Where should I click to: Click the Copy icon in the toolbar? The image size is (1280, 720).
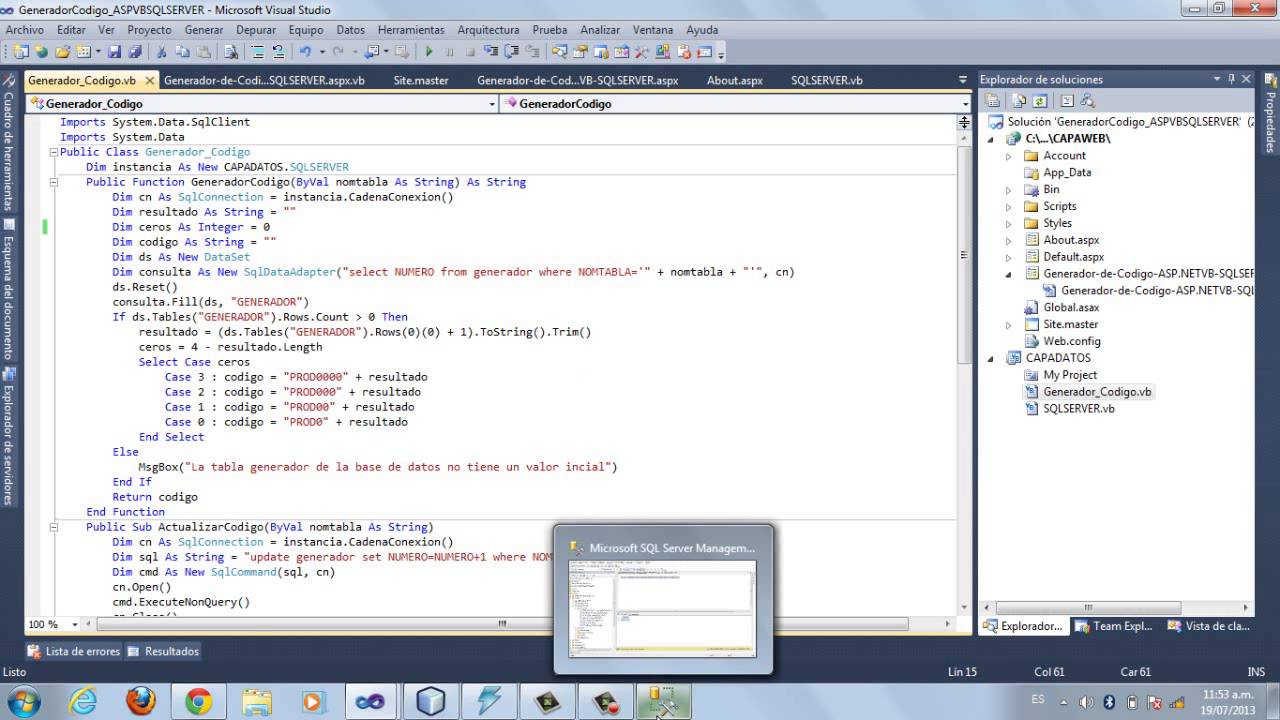(182, 51)
